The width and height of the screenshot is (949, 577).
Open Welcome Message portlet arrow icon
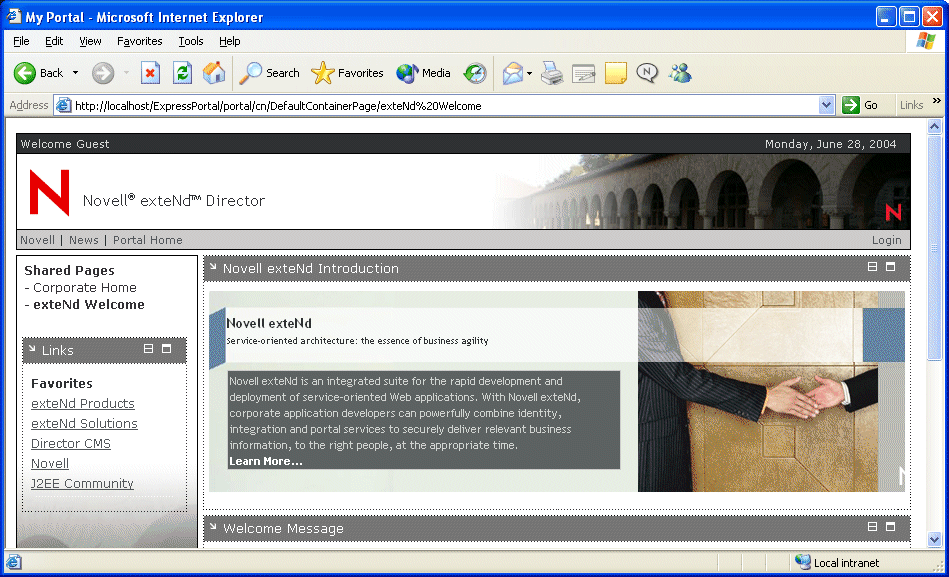tap(213, 526)
